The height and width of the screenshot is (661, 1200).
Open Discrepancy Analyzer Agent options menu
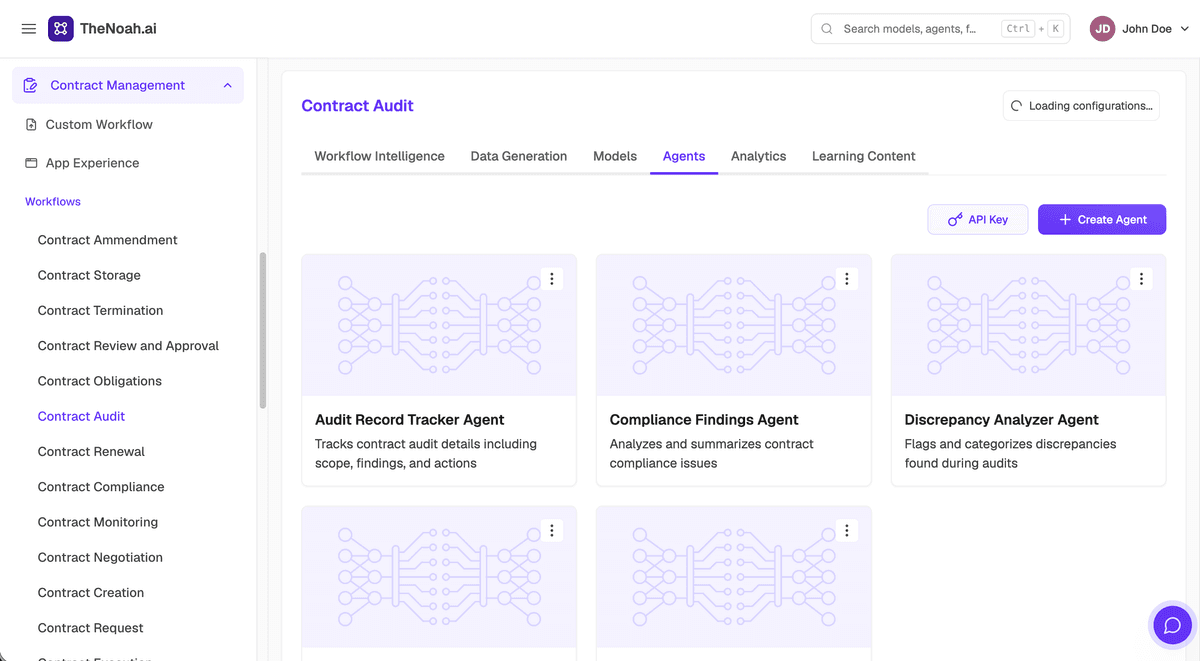(1142, 279)
